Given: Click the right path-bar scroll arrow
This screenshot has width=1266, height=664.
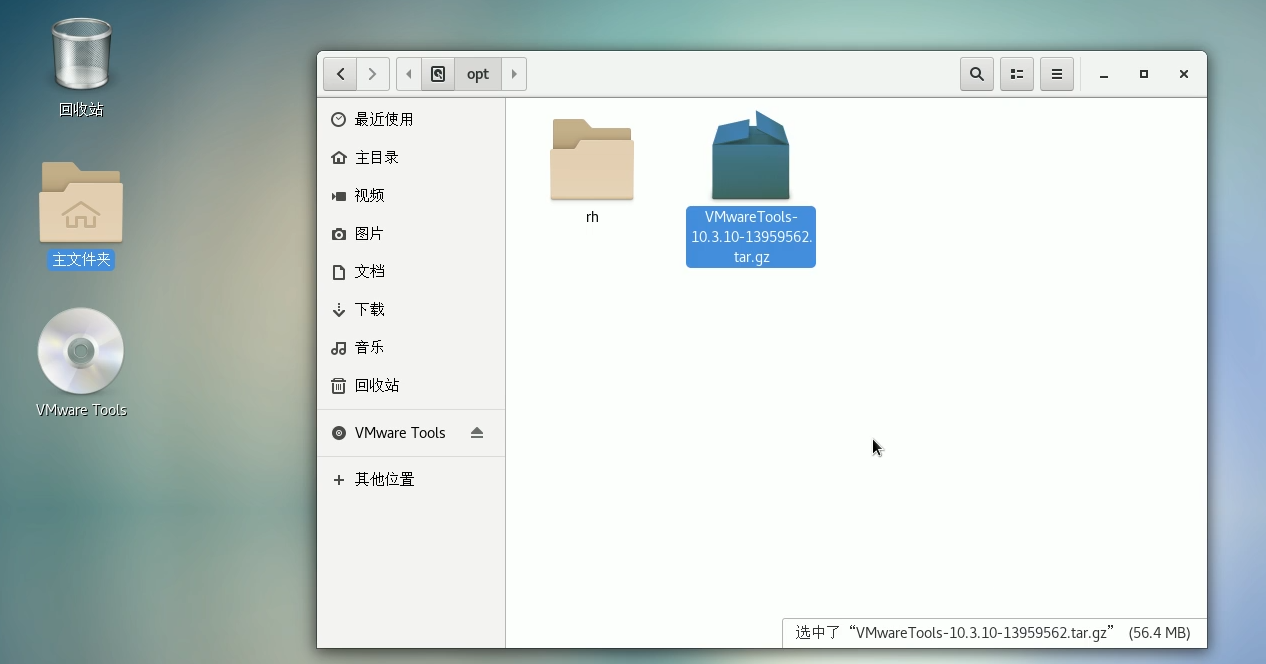Looking at the screenshot, I should pos(514,74).
